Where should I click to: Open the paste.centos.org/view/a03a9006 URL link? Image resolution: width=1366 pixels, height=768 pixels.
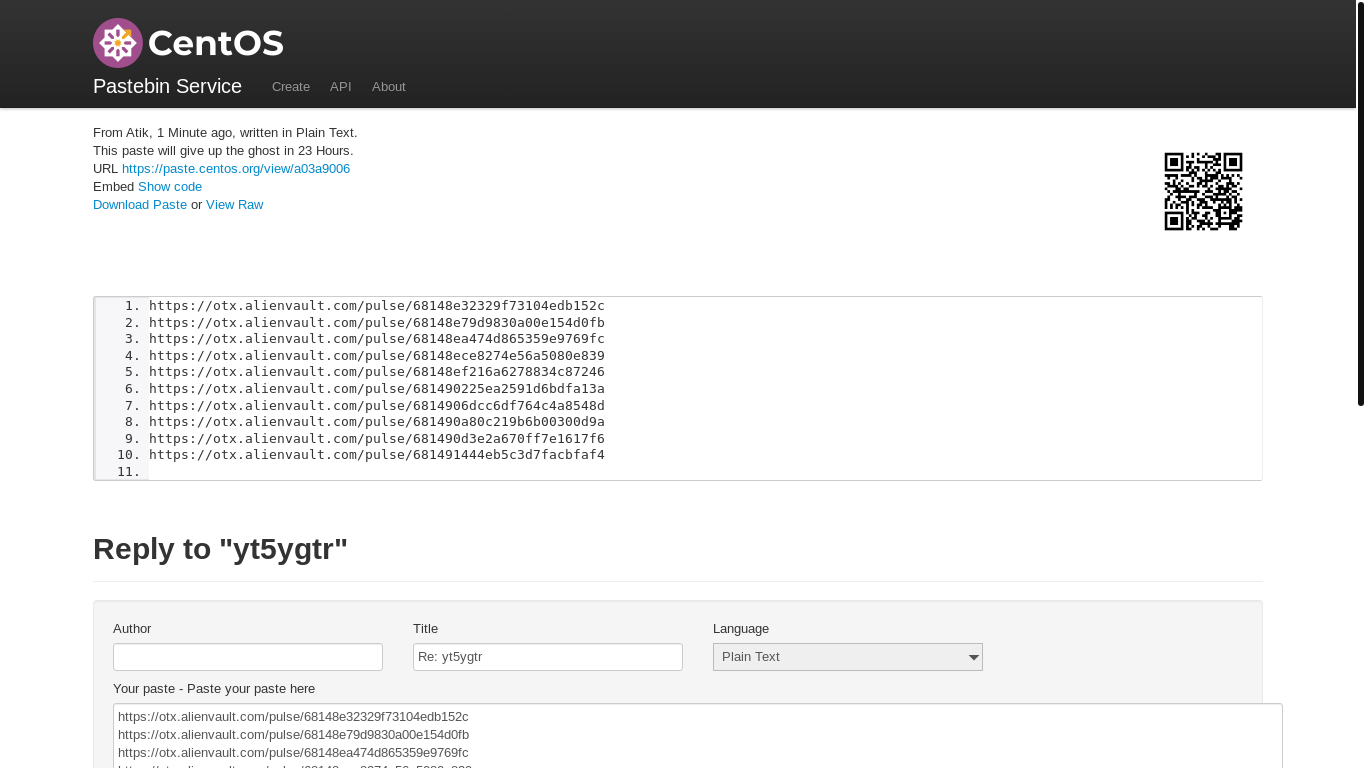[x=236, y=169]
